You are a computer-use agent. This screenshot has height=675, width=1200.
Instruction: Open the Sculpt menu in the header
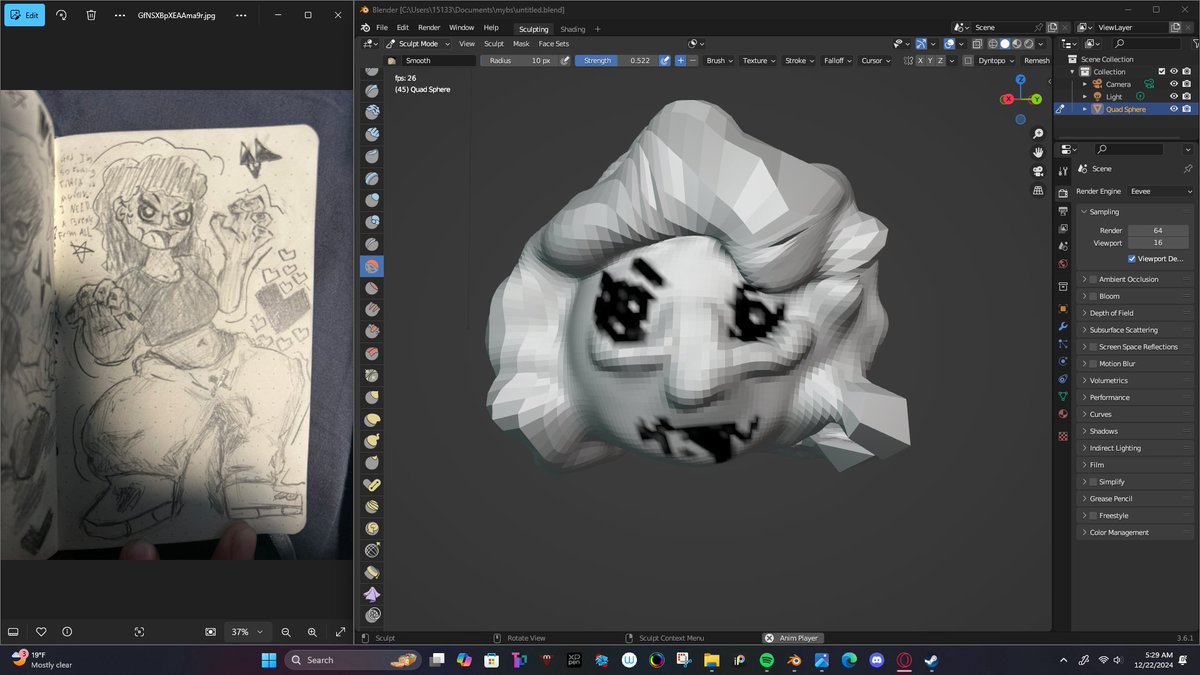[493, 43]
